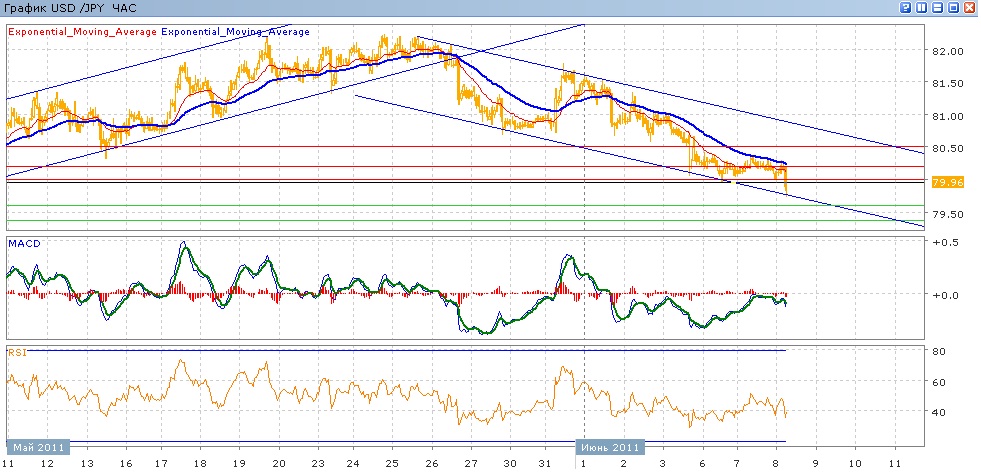Click the horizontal split window layout icon
This screenshot has height=474, width=981.
click(937, 8)
